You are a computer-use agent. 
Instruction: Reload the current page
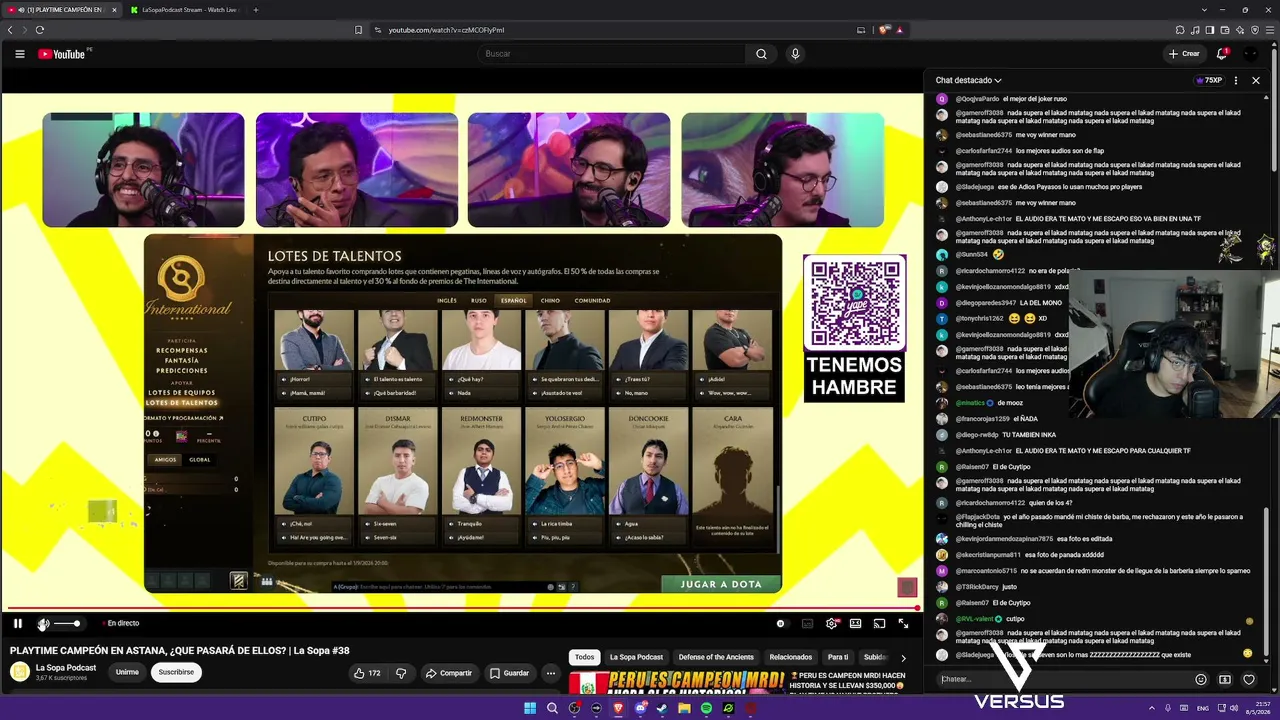(40, 30)
